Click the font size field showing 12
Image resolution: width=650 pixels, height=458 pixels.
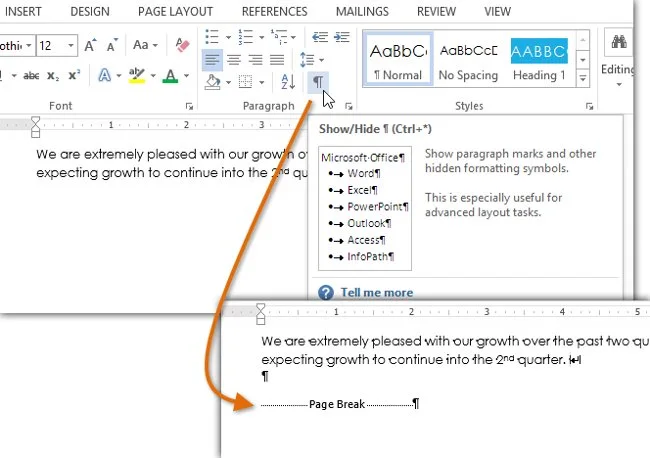(x=51, y=45)
